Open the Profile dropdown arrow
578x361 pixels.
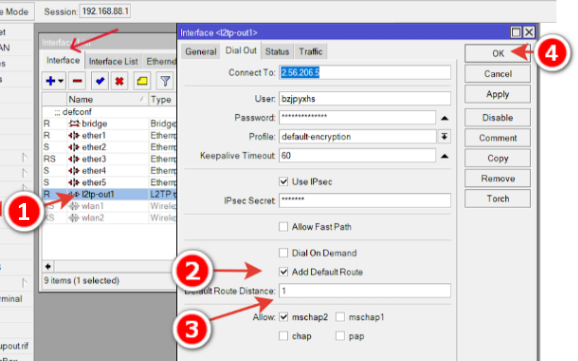tap(444, 137)
